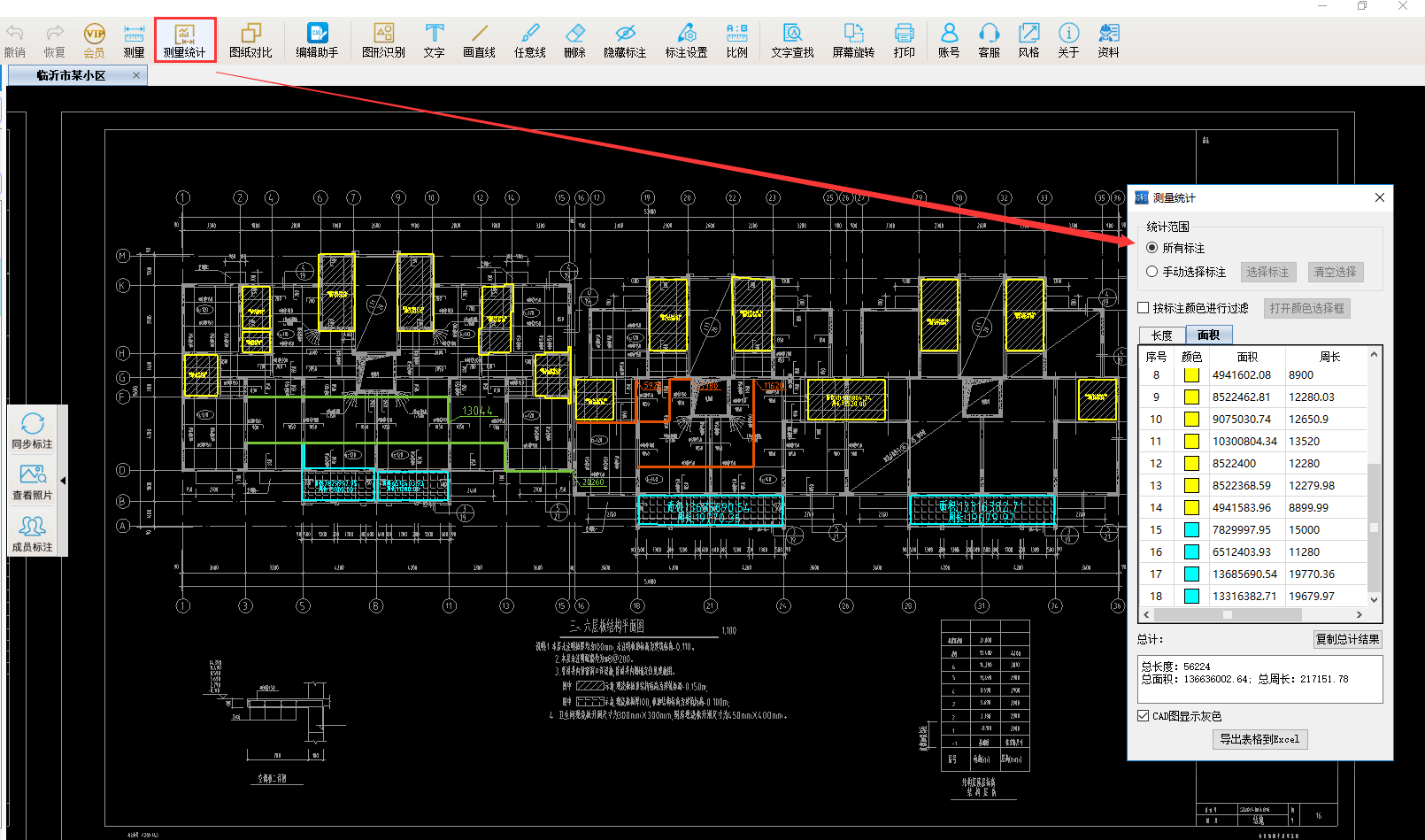Select the 临沂市某小区 document tab
The width and height of the screenshot is (1425, 840).
tap(72, 76)
